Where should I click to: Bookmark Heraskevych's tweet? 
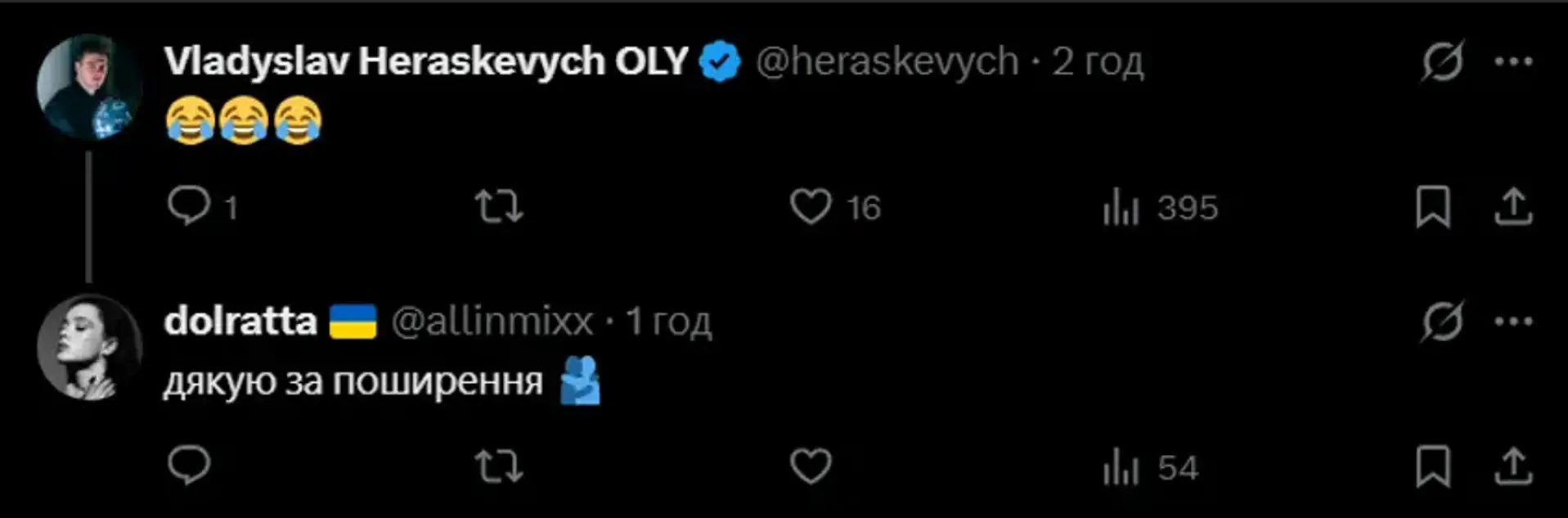pyautogui.click(x=1433, y=207)
